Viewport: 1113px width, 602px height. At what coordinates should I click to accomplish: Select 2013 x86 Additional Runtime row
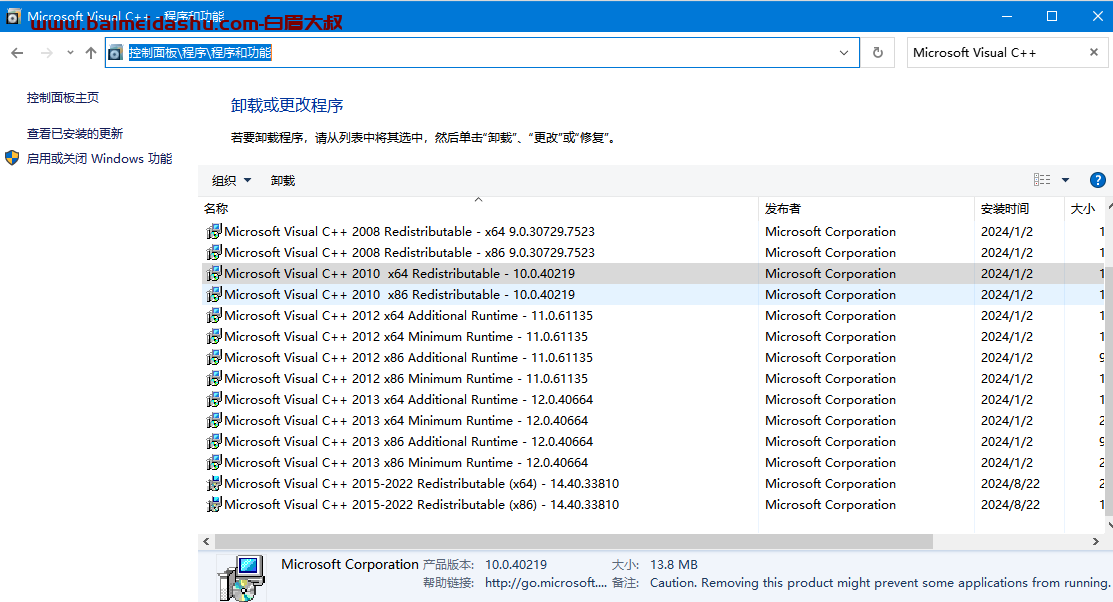(x=653, y=442)
